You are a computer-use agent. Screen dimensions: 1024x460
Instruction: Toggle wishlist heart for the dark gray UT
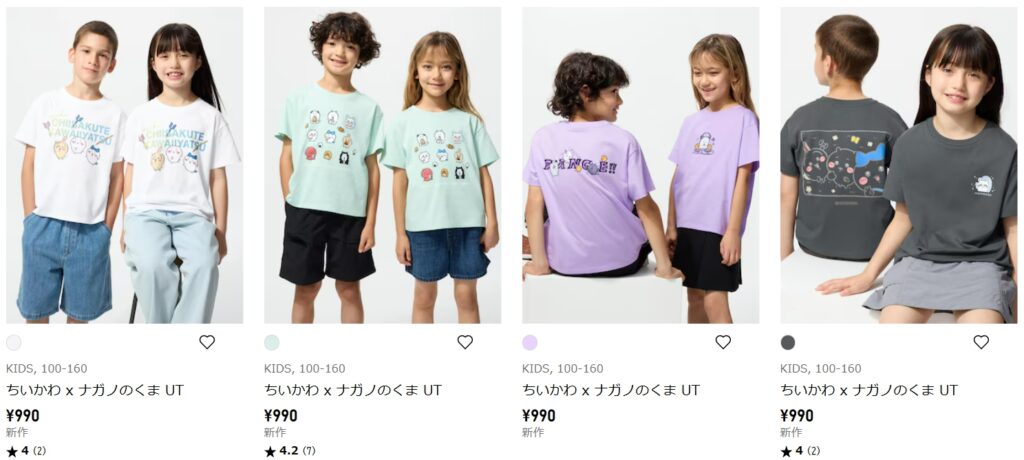pos(981,342)
